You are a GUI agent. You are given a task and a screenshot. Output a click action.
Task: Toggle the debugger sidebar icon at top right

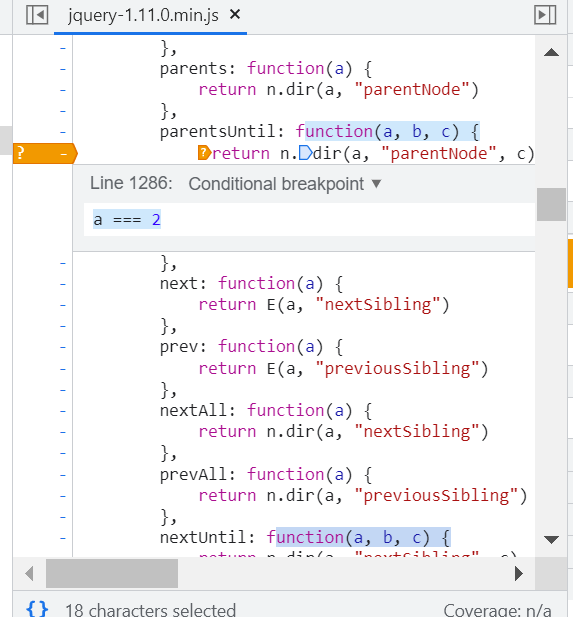pos(545,15)
